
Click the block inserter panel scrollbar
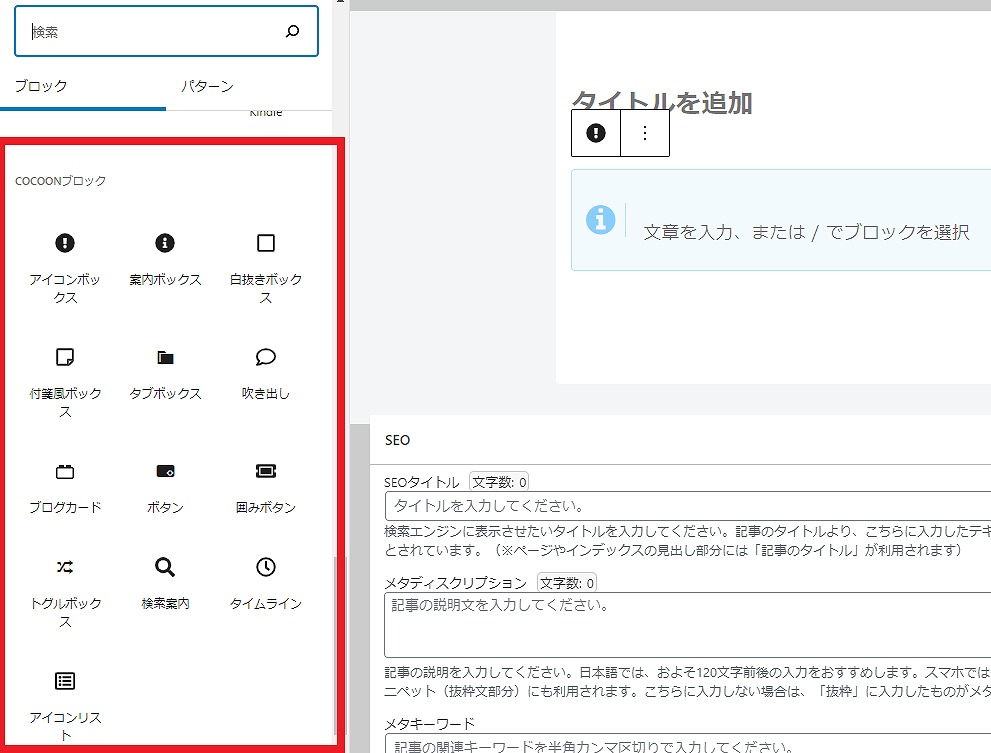[336, 645]
